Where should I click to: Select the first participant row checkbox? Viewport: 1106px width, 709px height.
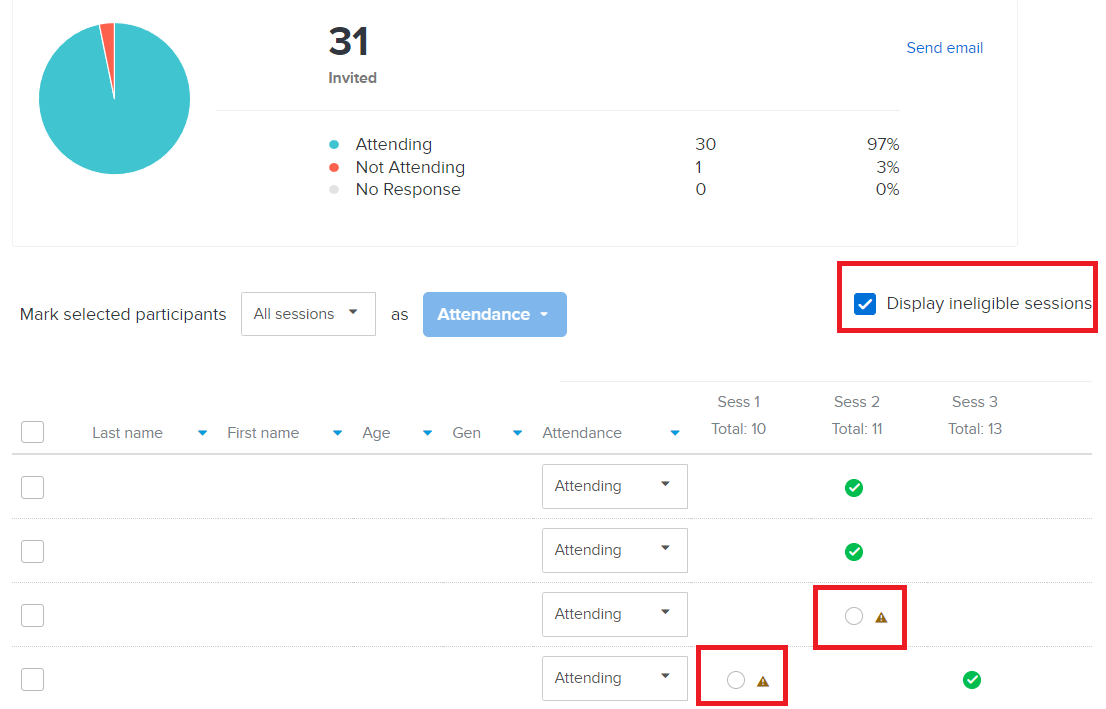[x=32, y=487]
